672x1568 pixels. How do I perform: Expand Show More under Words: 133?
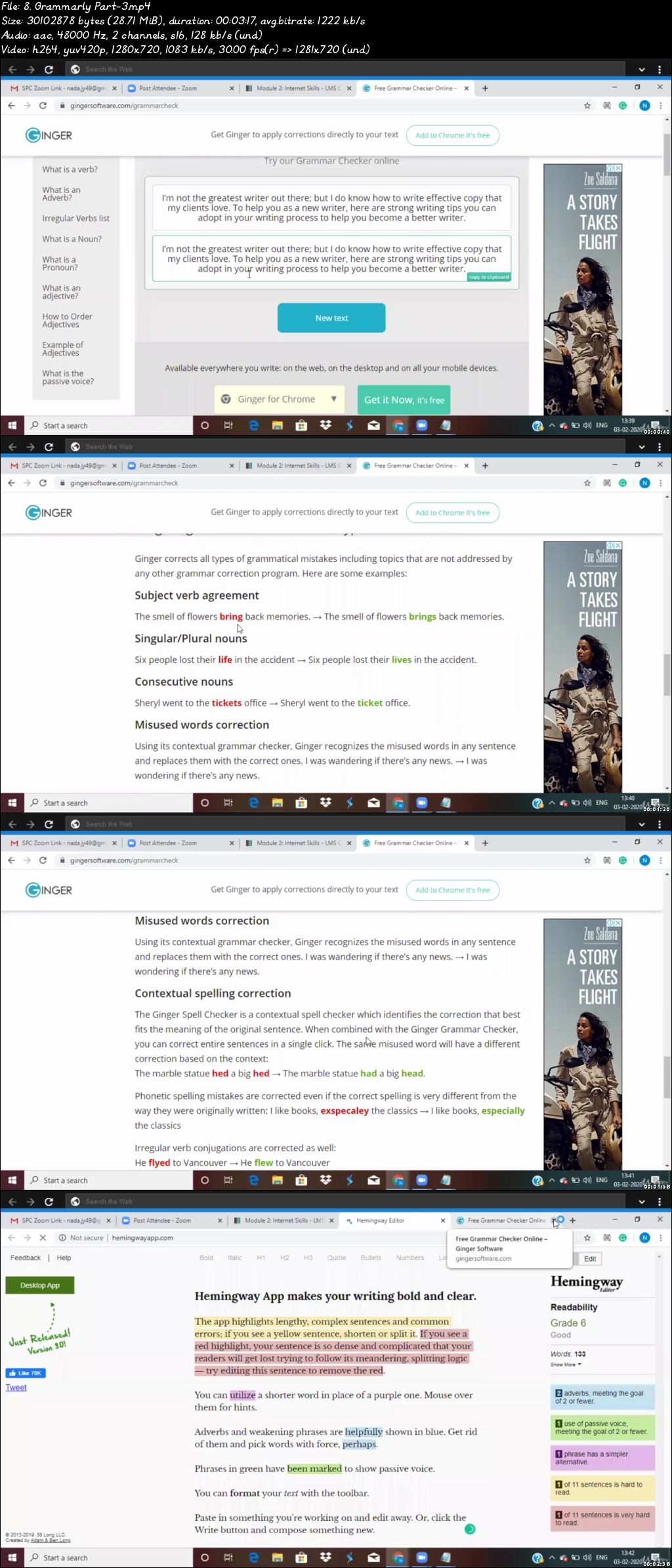pyautogui.click(x=566, y=1364)
